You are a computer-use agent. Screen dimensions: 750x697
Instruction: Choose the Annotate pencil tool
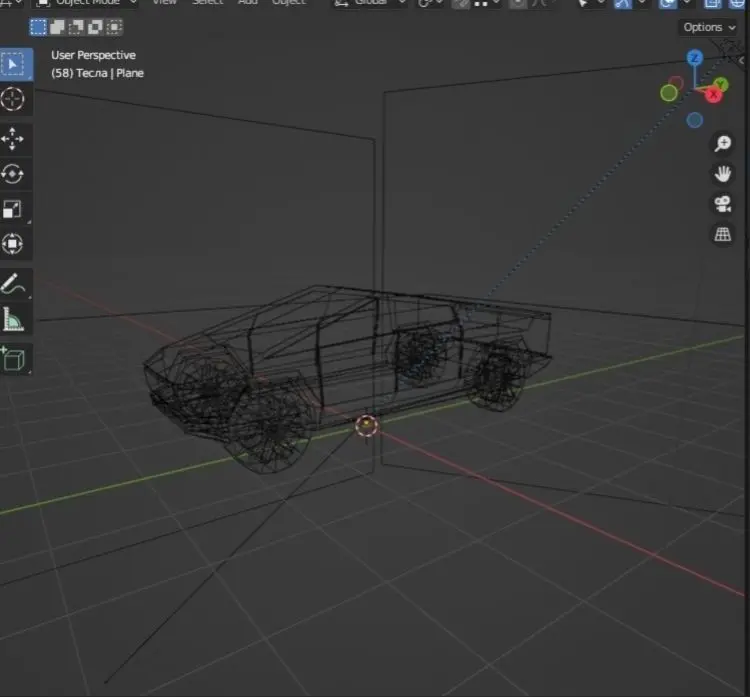13,284
